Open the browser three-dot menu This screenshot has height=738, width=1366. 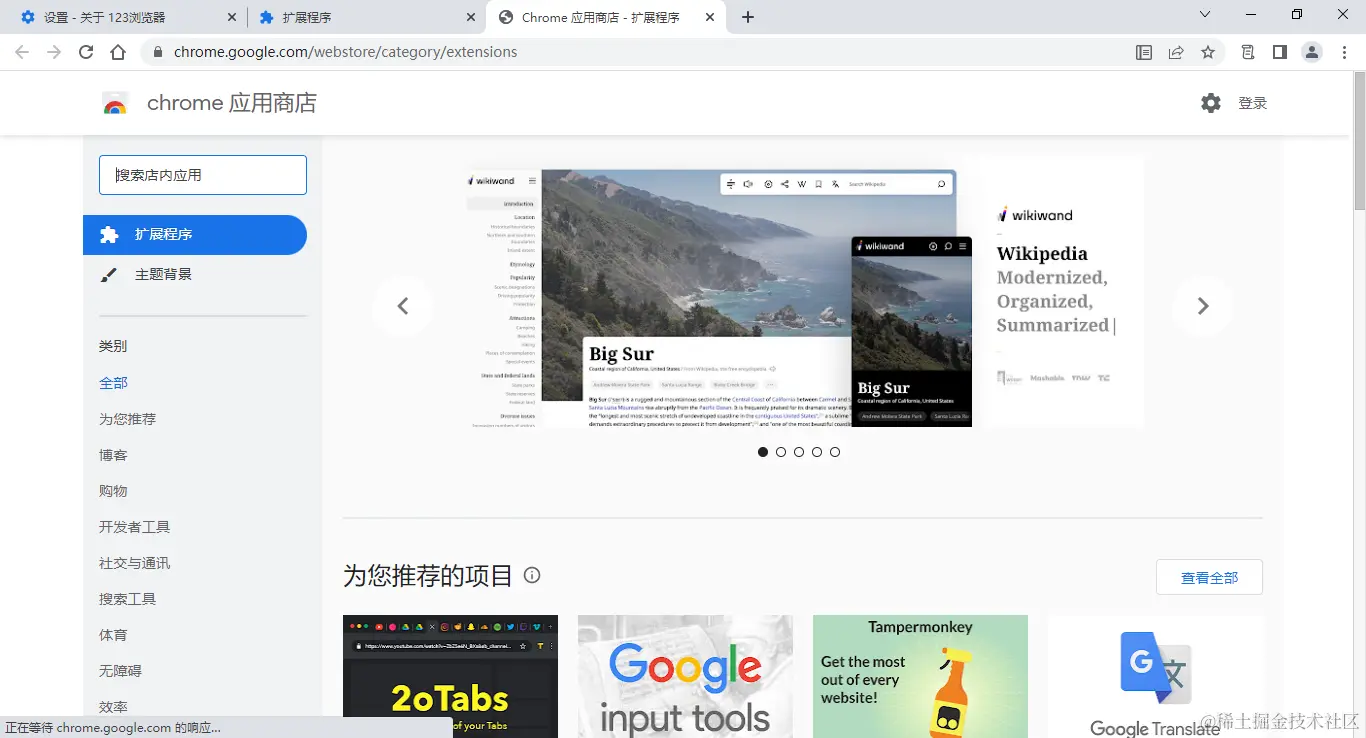click(1345, 52)
